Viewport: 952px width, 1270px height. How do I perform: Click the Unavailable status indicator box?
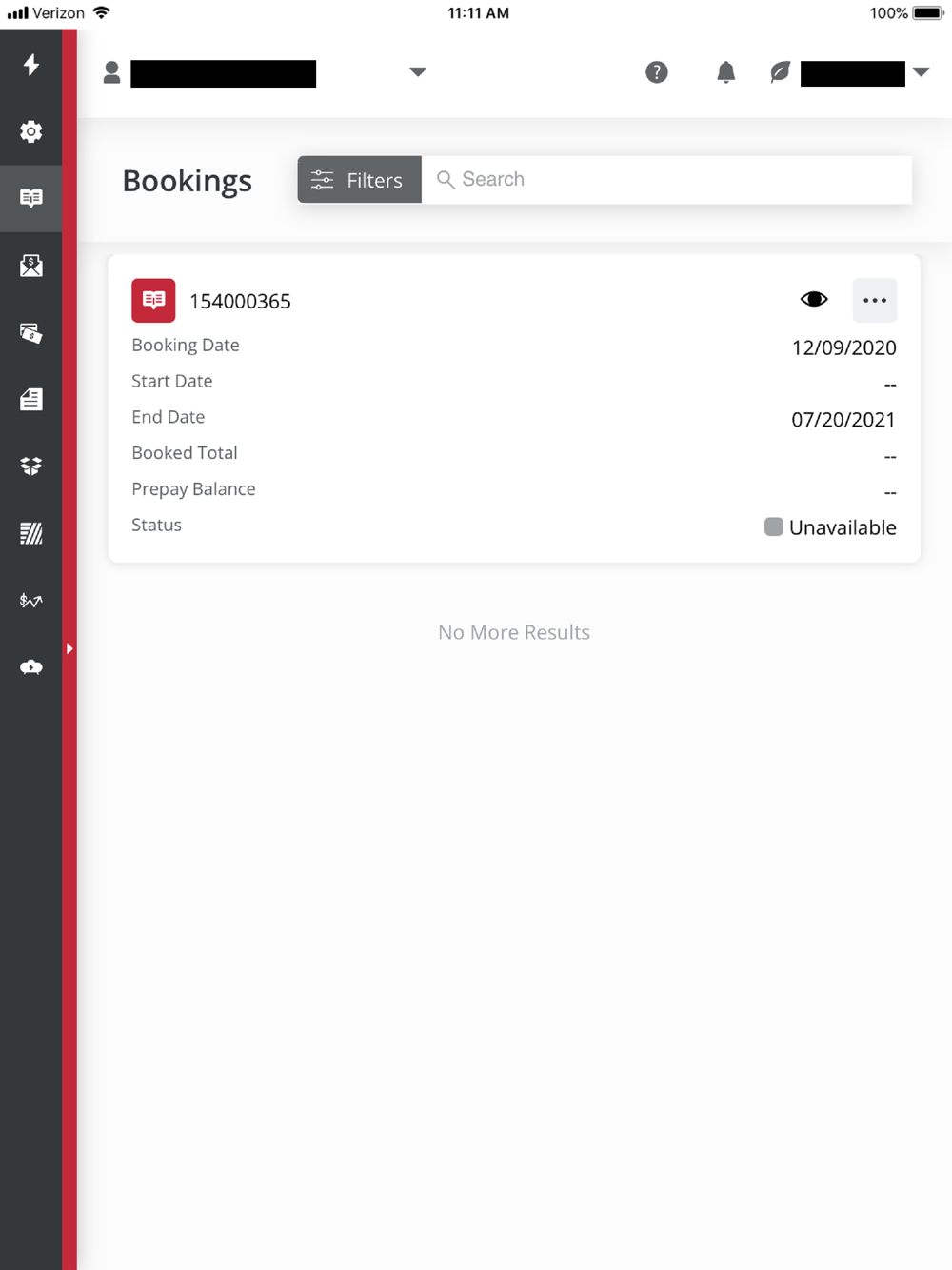point(774,526)
